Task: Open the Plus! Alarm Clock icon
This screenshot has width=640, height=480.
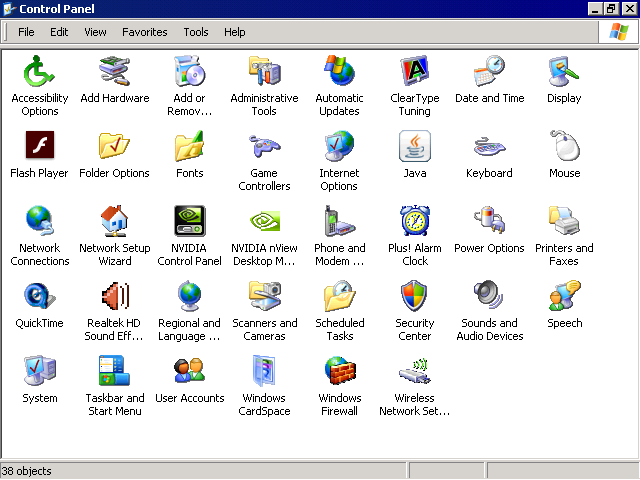Action: pyautogui.click(x=415, y=221)
